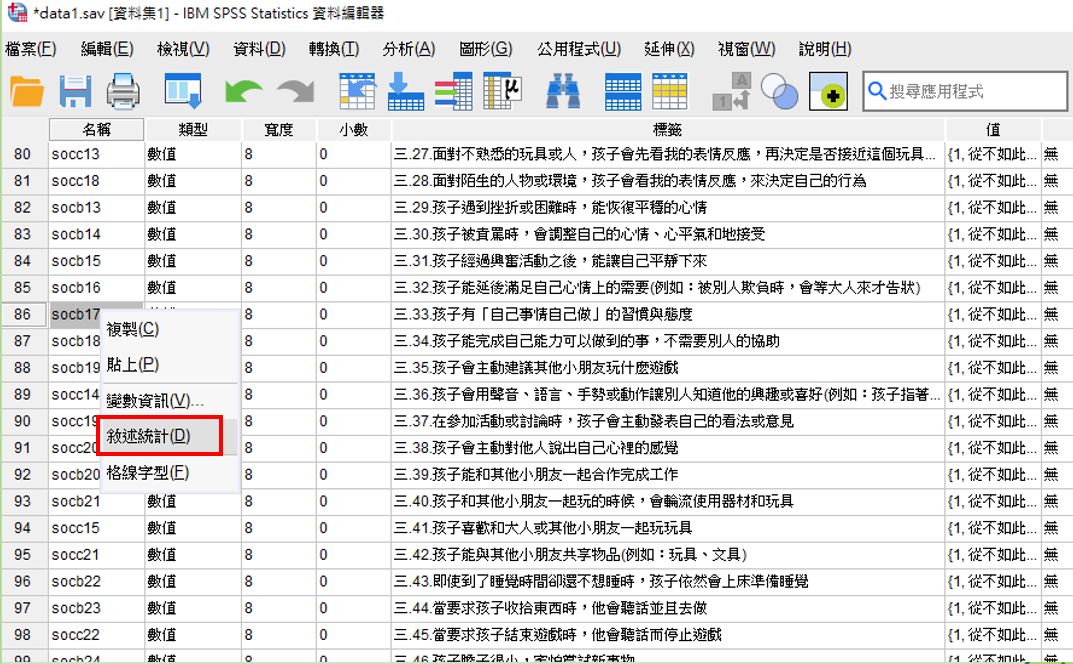Click the 標籤 column header
Image resolution: width=1073 pixels, height=664 pixels.
click(x=667, y=129)
